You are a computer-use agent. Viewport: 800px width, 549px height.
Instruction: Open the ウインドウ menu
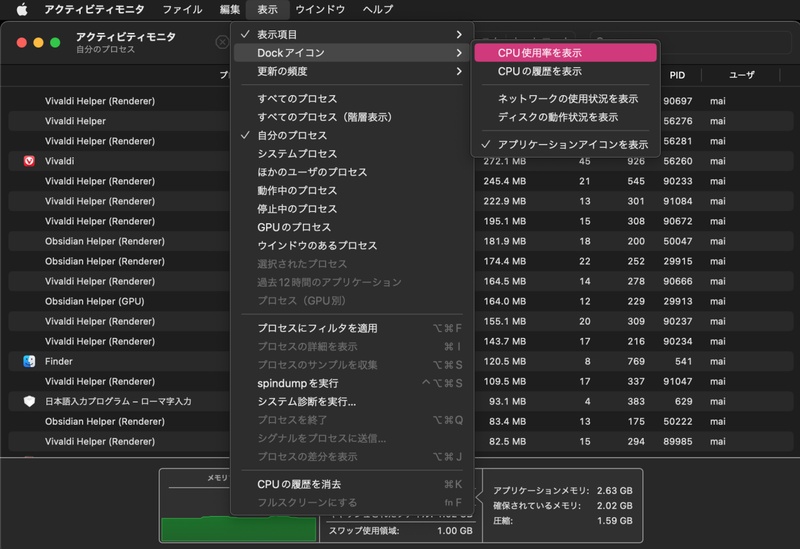320,9
